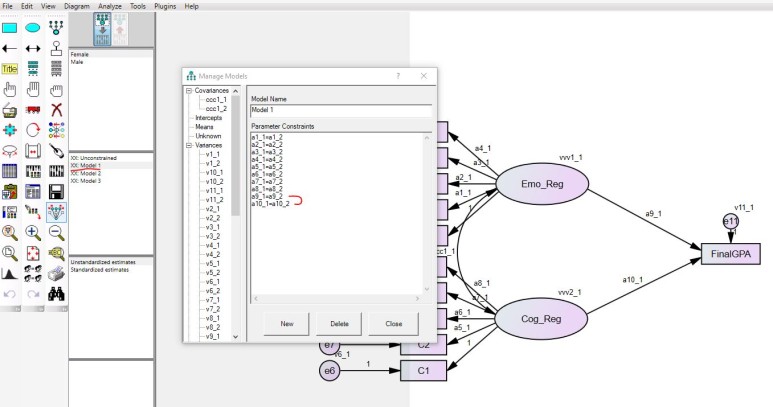Open the File menu
Screen dimensions: 773x407
pyautogui.click(x=7, y=6)
